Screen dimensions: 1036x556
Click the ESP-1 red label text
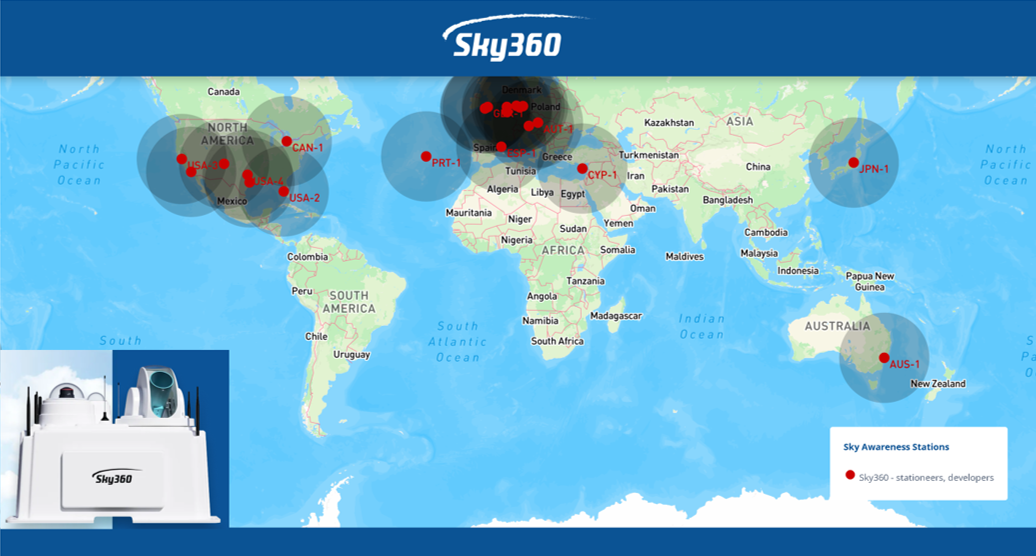521,153
